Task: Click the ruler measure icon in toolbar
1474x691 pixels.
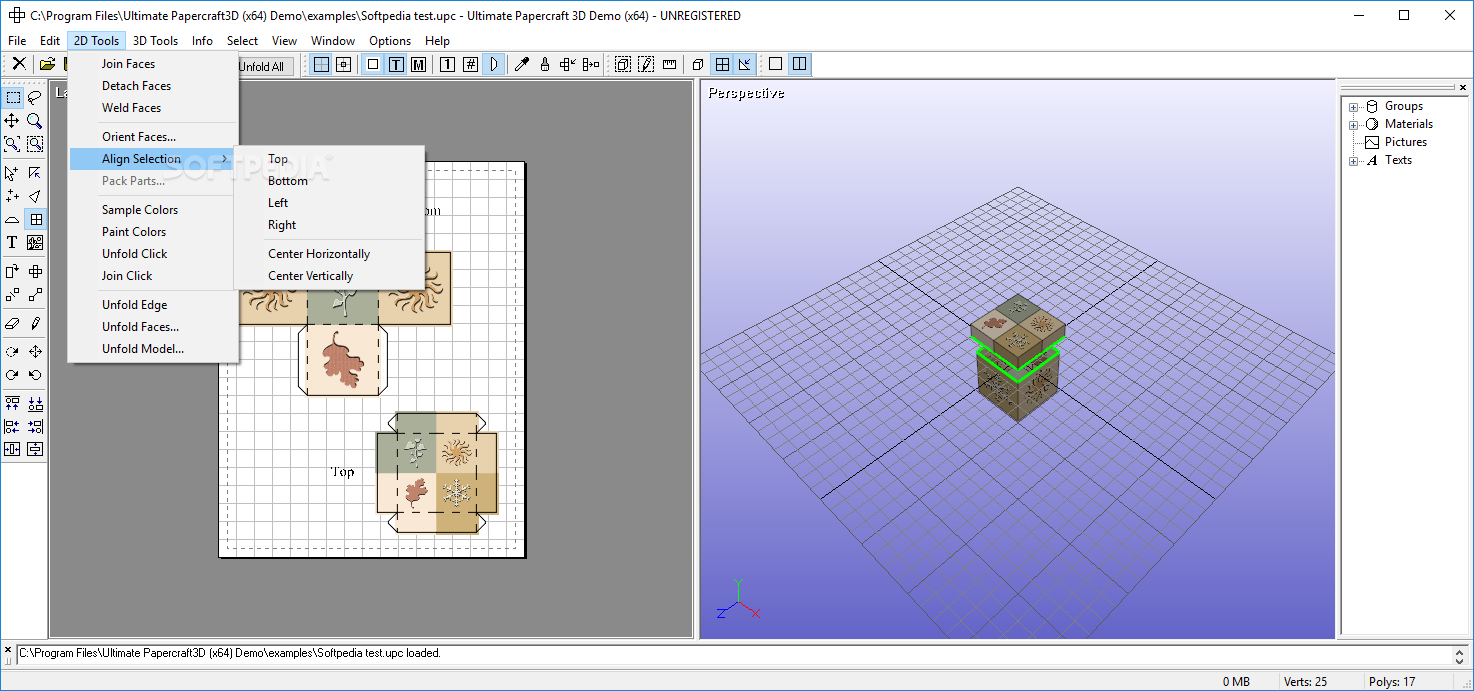Action: click(x=669, y=65)
